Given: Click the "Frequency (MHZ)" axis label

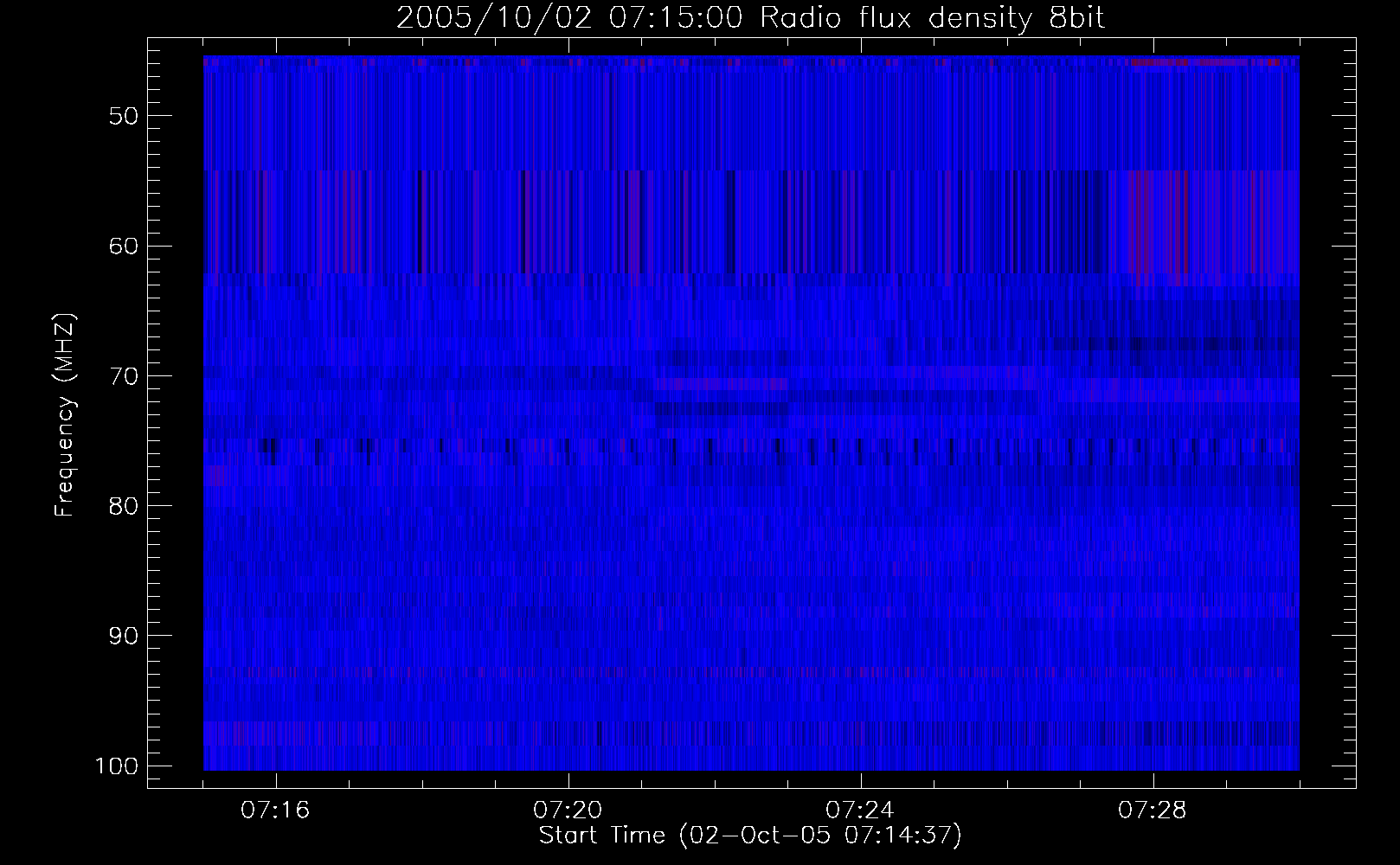Looking at the screenshot, I should point(65,415).
